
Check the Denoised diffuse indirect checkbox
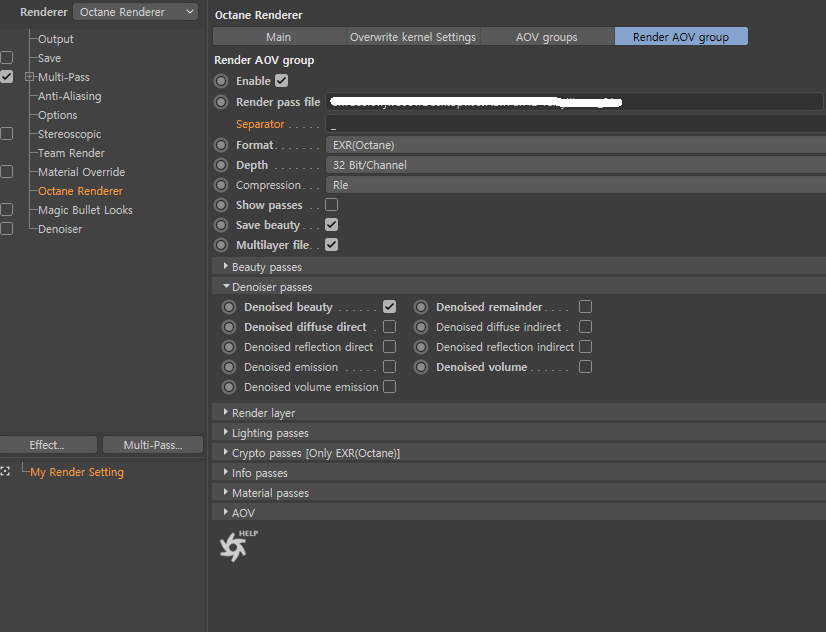point(585,327)
